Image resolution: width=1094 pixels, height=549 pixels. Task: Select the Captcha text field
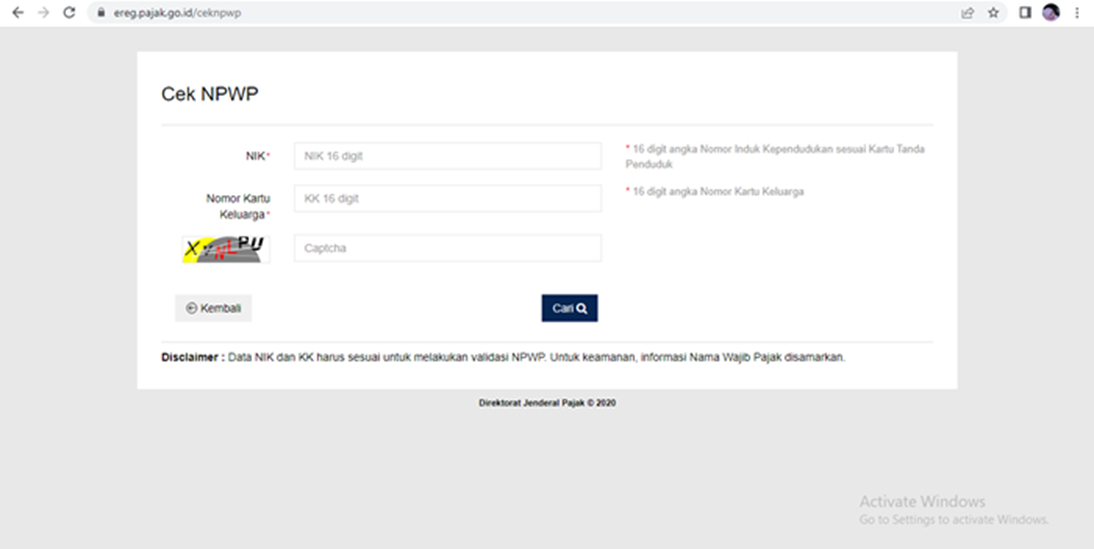tap(447, 248)
